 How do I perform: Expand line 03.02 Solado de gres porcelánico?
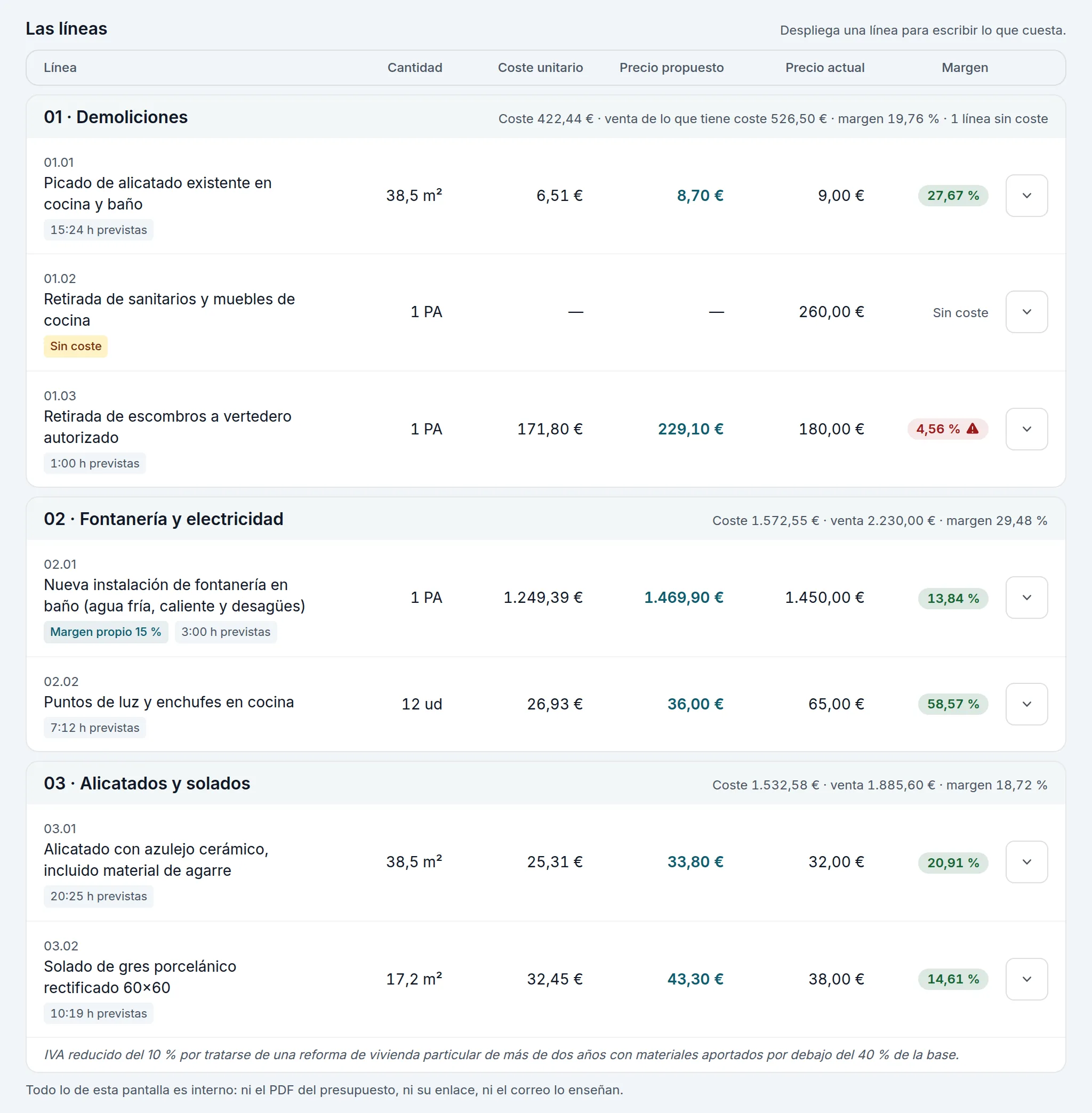1026,979
